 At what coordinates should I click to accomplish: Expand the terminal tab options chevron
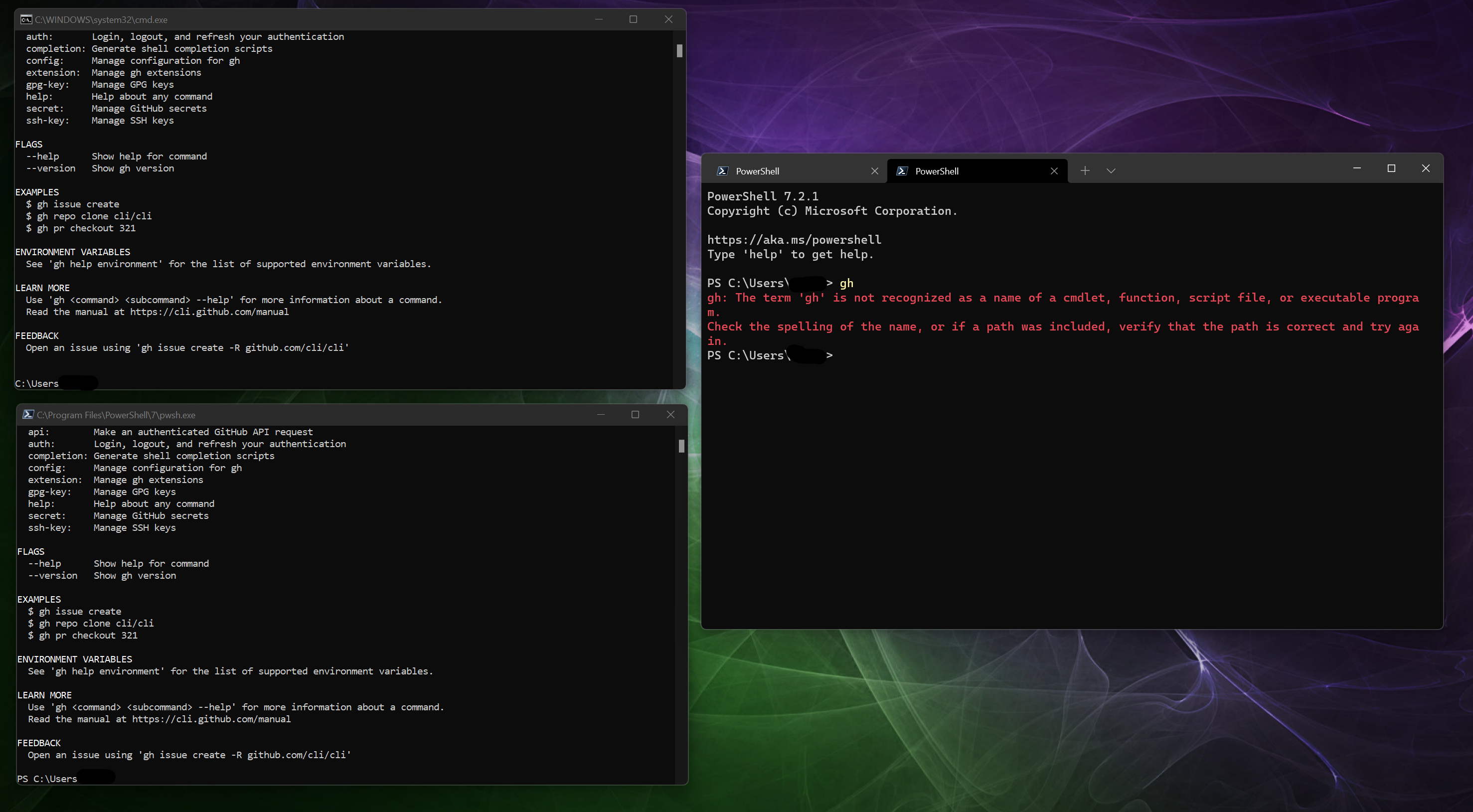click(x=1111, y=170)
